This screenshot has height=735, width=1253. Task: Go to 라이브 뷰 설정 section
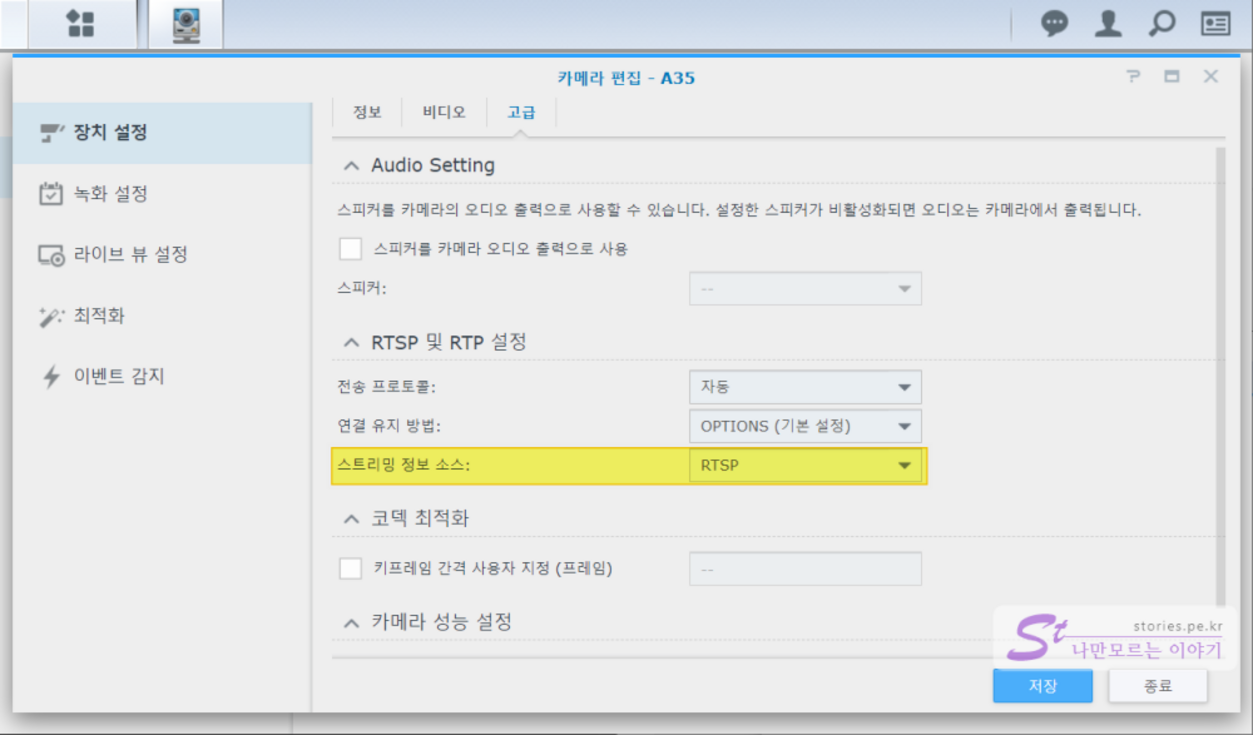point(130,254)
